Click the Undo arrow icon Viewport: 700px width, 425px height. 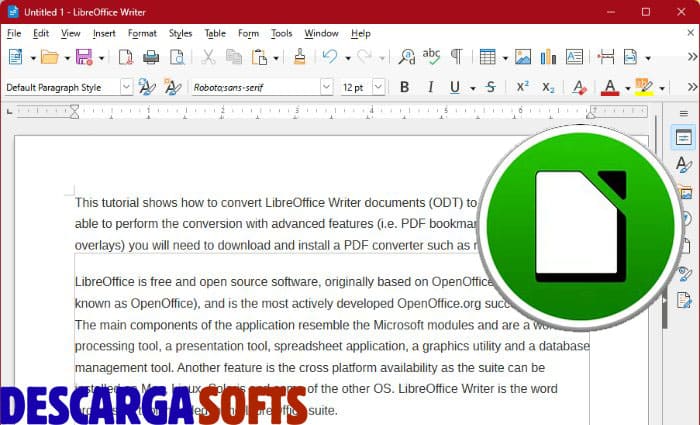pos(330,57)
